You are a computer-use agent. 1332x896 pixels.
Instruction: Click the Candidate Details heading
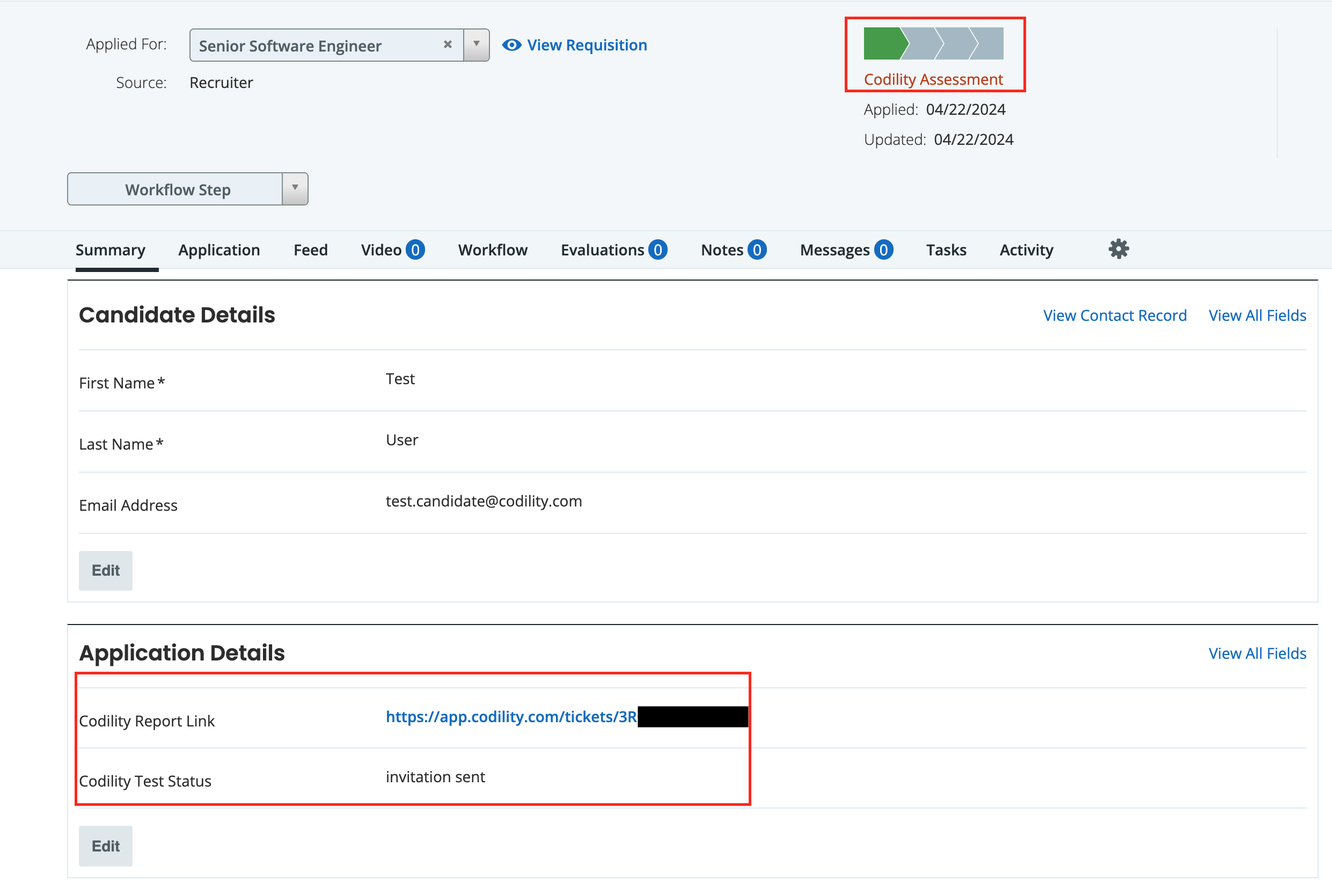click(x=177, y=315)
